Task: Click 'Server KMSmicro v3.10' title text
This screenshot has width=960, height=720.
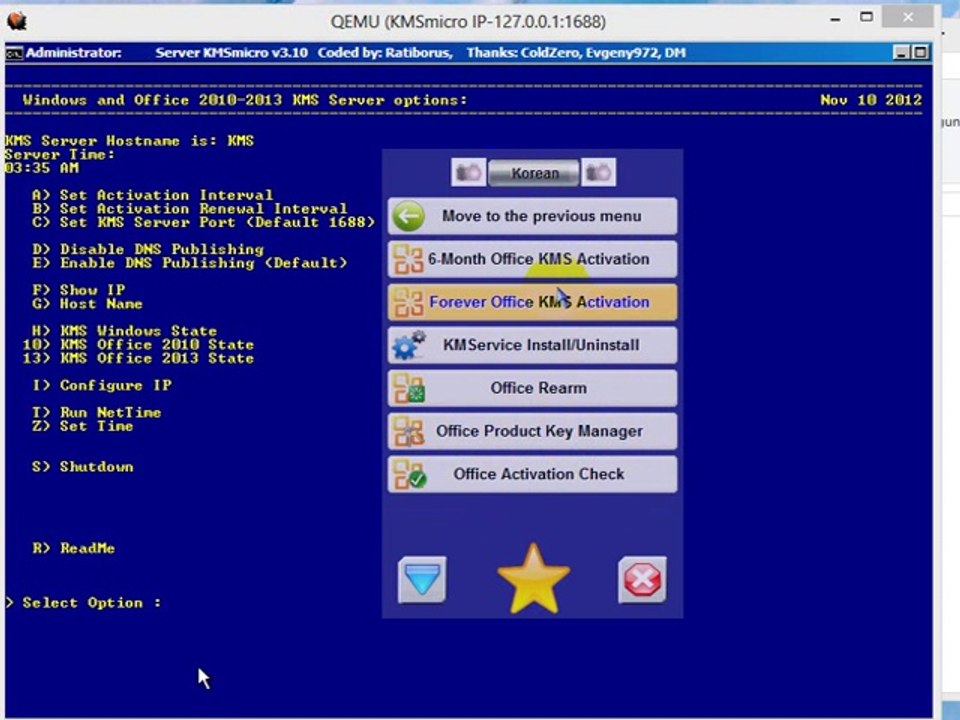Action: (x=231, y=53)
